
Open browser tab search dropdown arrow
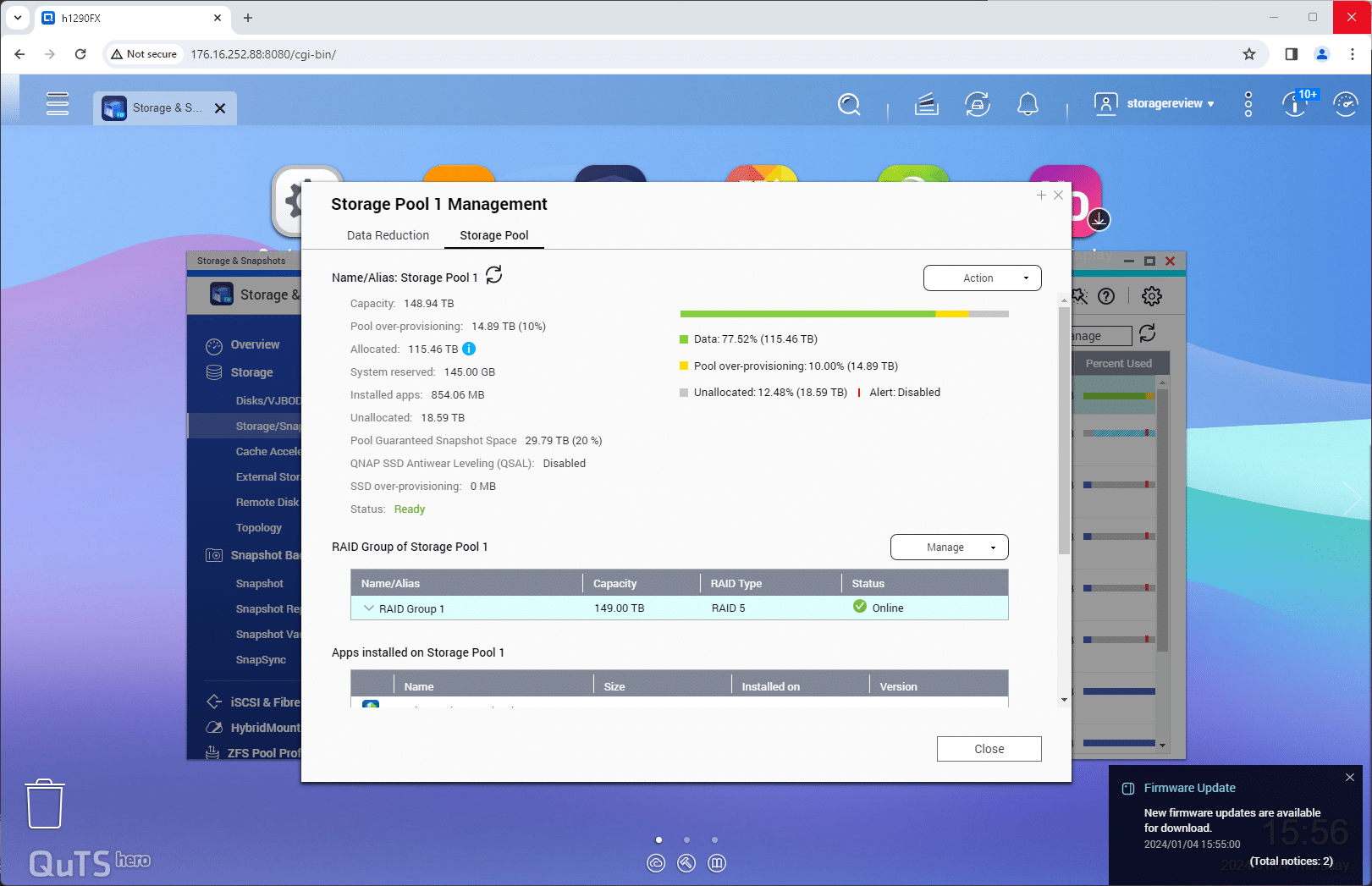coord(18,18)
